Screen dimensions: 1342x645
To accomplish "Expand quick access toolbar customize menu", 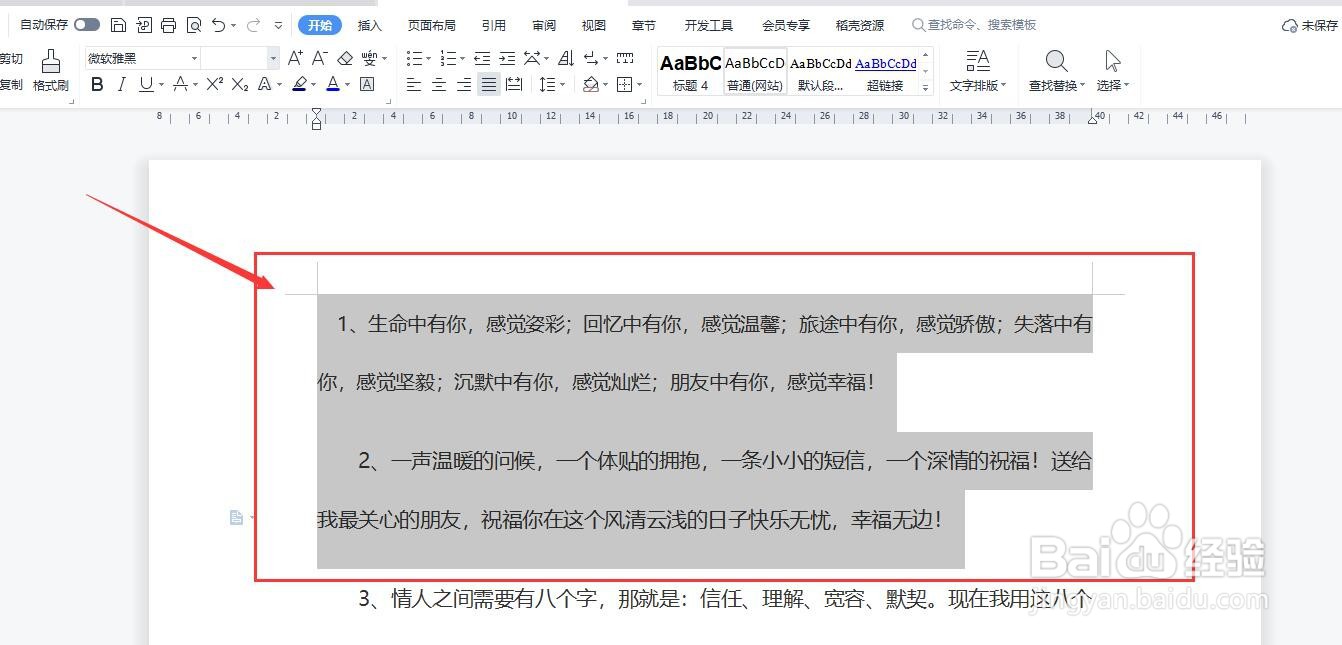I will tap(278, 25).
